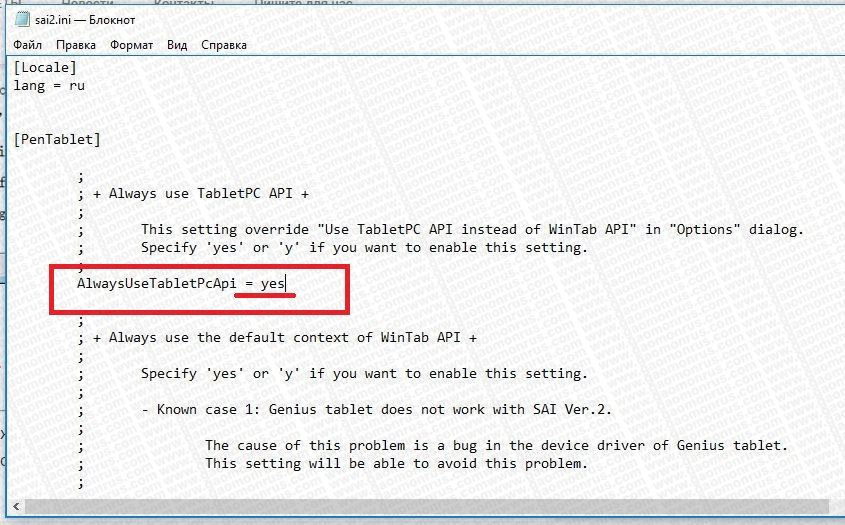Click the Always use the default context line

(277, 337)
